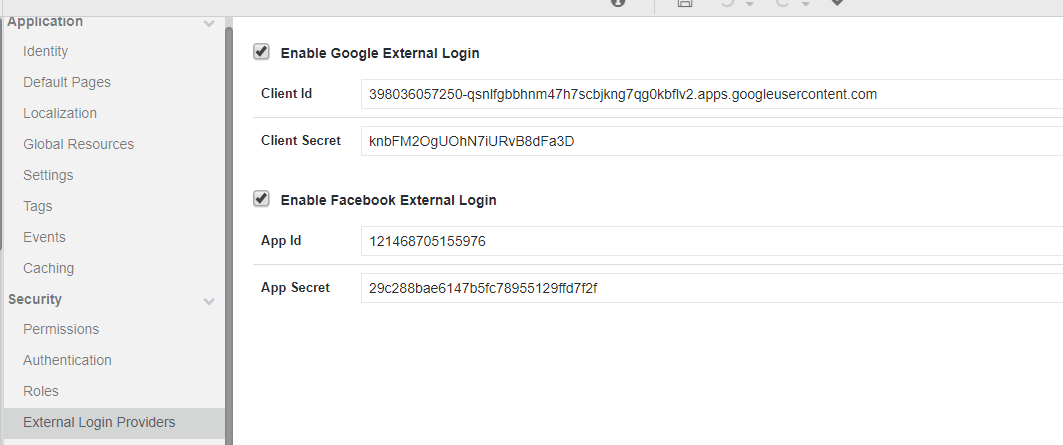Select Authentication under Security
Image resolution: width=1063 pixels, height=445 pixels.
(x=67, y=360)
